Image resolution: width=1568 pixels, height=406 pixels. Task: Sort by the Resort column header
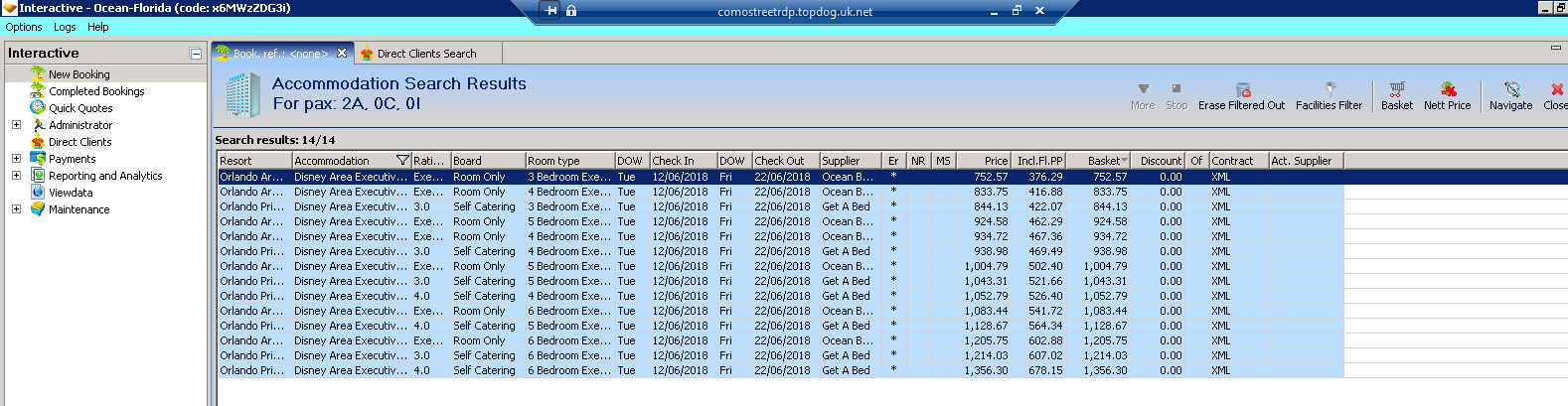click(x=254, y=160)
